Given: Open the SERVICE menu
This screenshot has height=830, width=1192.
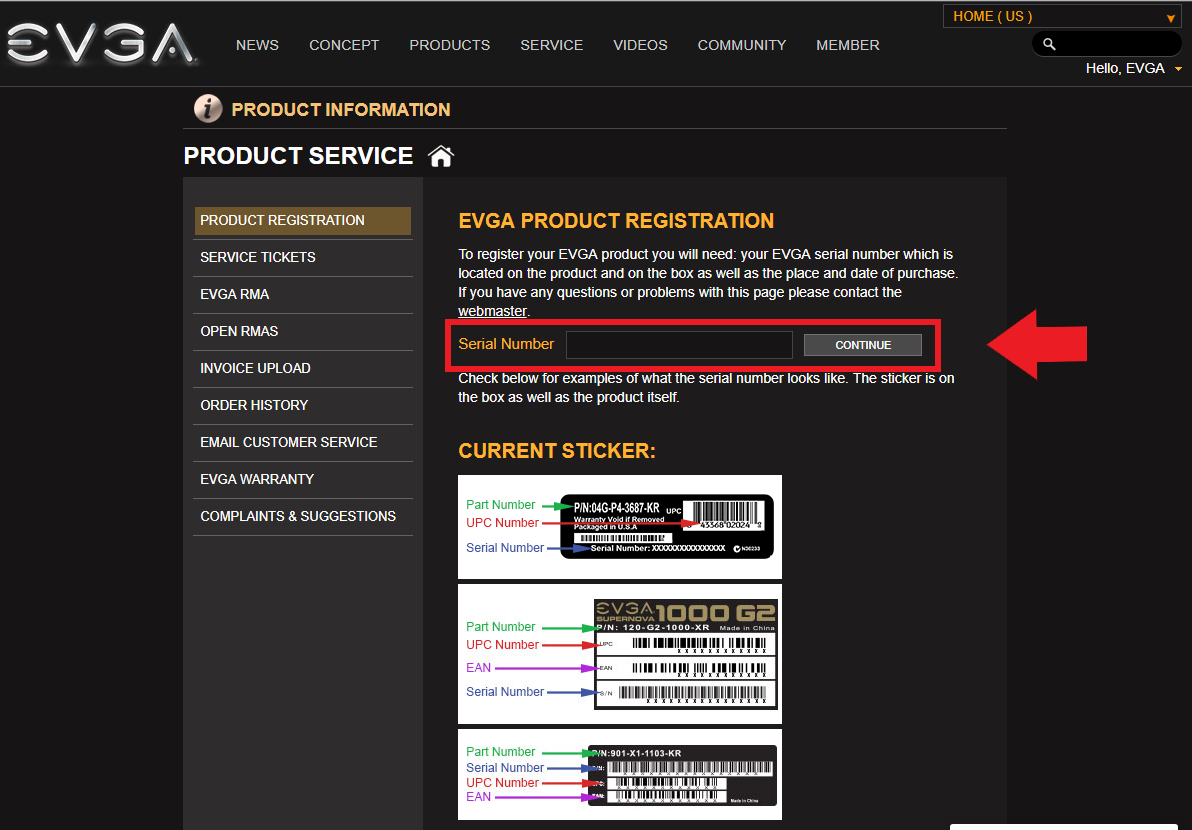Looking at the screenshot, I should click(x=551, y=45).
